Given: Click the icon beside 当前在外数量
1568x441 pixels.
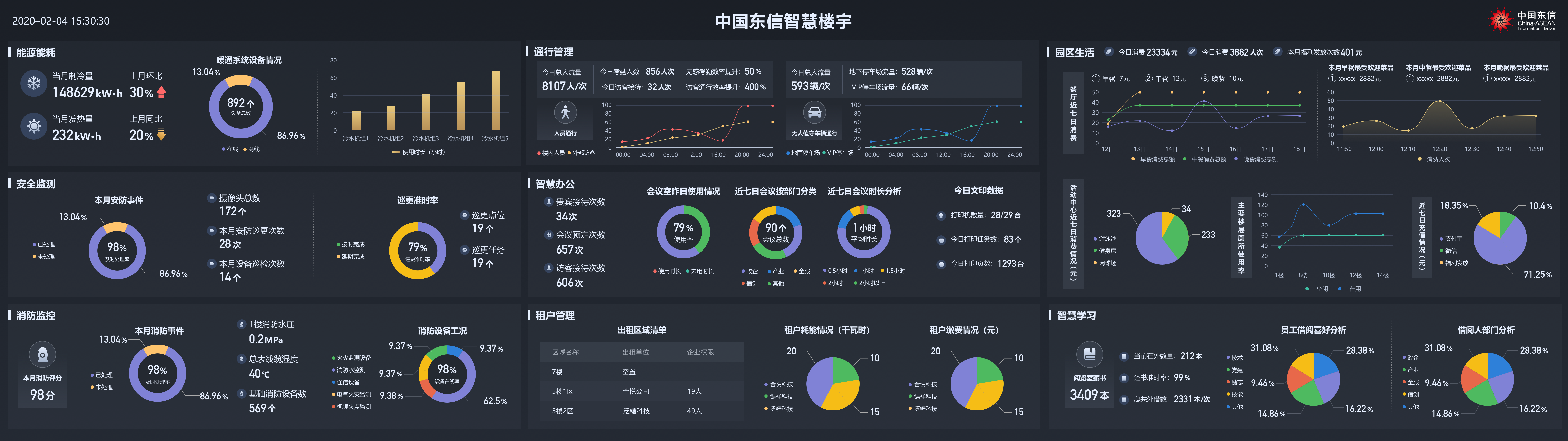Looking at the screenshot, I should pyautogui.click(x=1124, y=356).
